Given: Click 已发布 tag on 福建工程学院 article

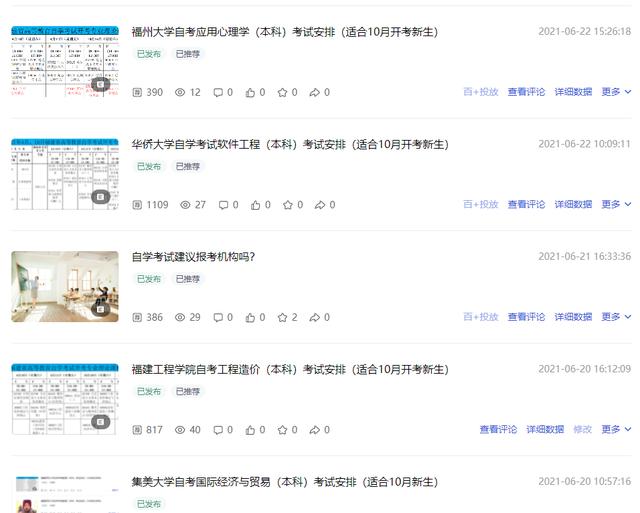Looking at the screenshot, I should click(x=149, y=391).
